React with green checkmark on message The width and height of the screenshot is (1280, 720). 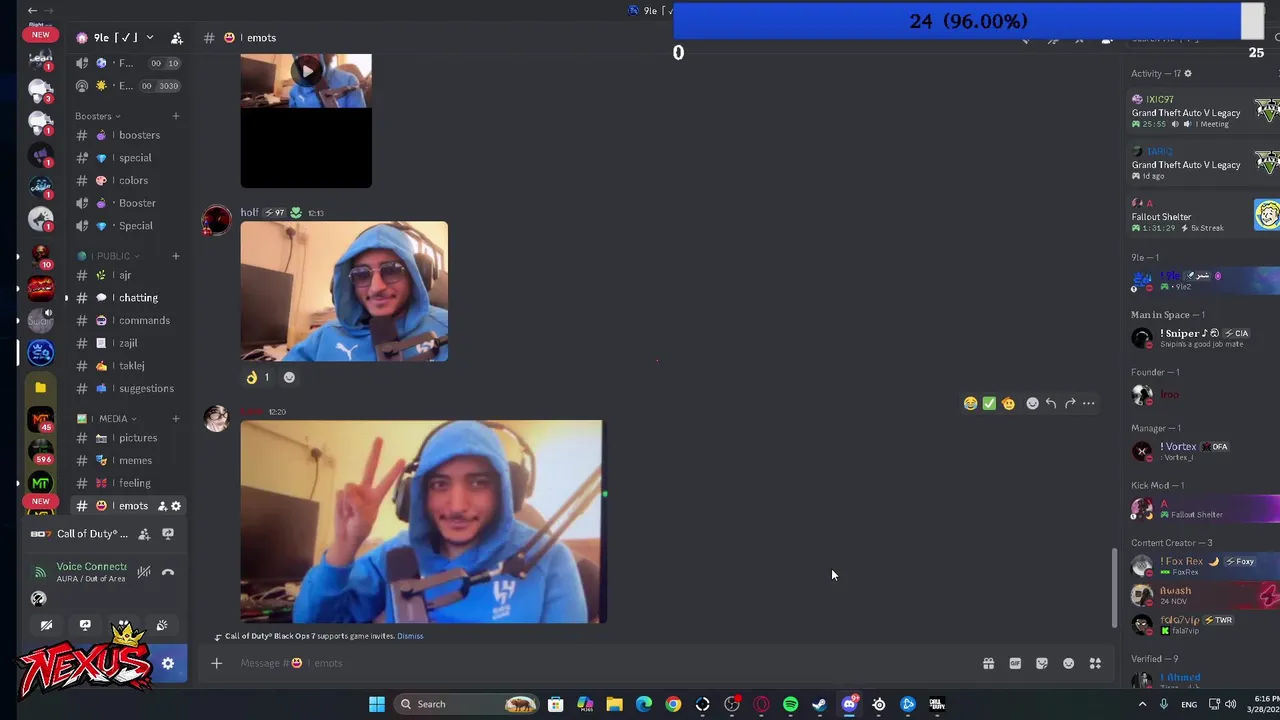tap(989, 403)
